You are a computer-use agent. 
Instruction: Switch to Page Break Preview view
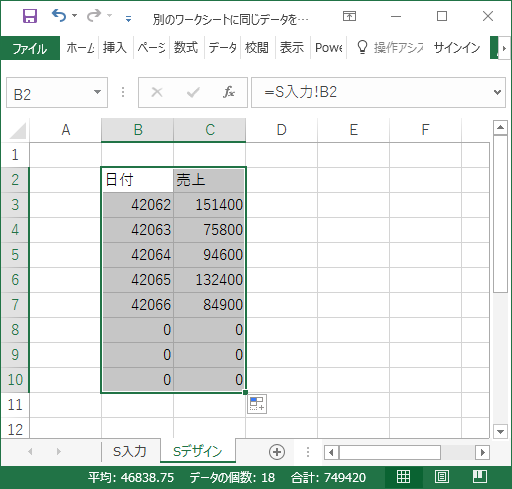[x=480, y=477]
